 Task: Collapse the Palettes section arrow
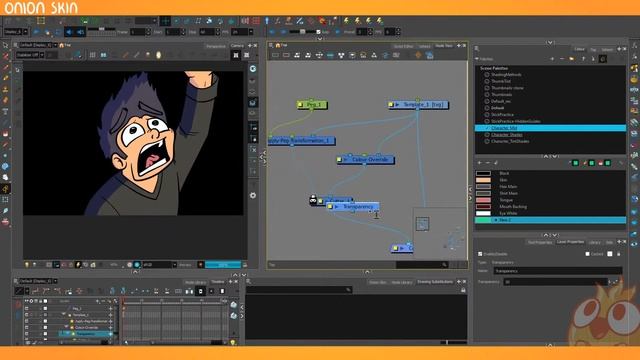tap(477, 59)
